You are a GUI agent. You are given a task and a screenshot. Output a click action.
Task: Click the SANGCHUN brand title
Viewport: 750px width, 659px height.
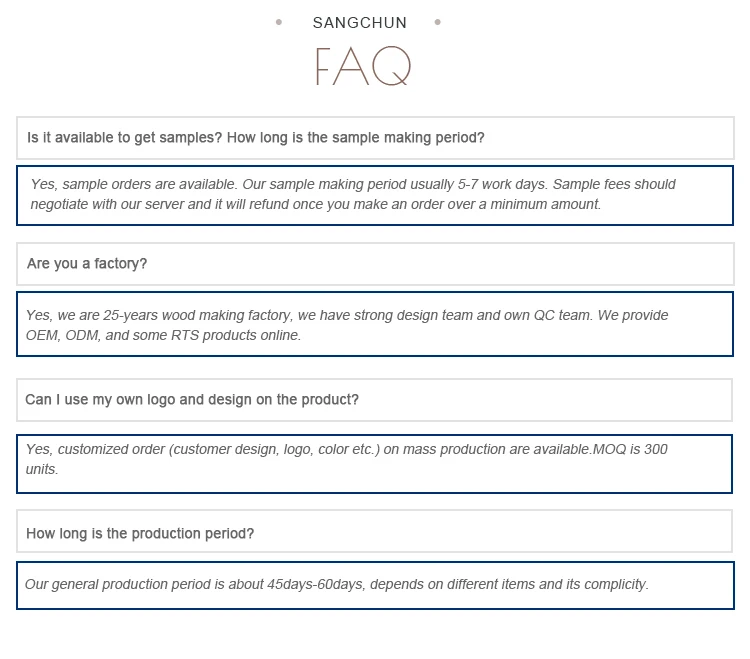(359, 23)
